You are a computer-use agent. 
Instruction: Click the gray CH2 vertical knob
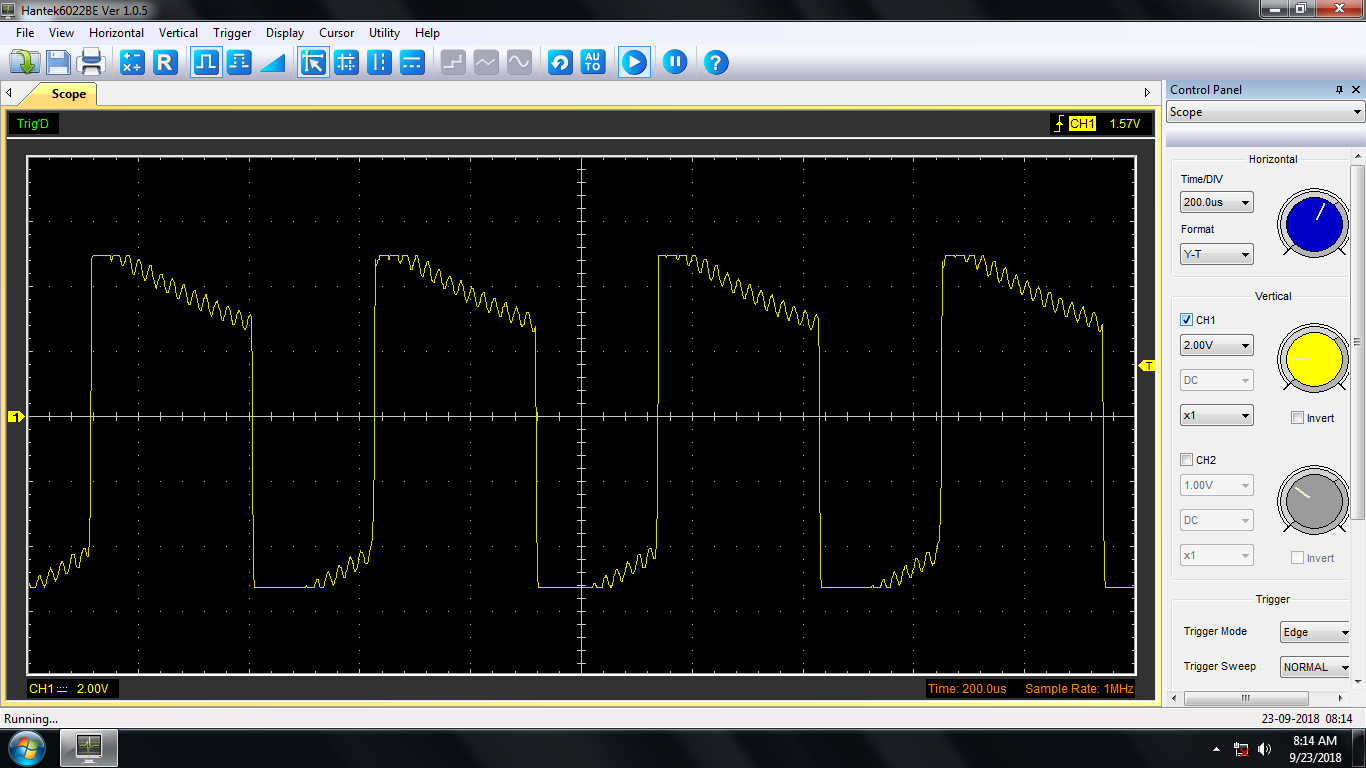(x=1314, y=500)
